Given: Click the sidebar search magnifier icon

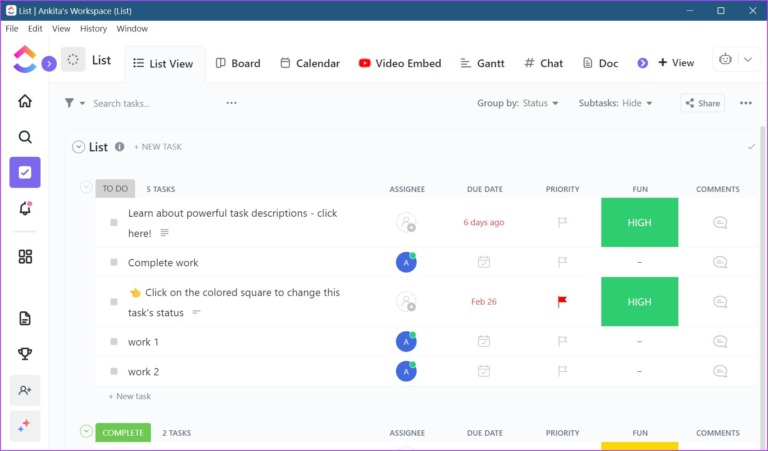Looking at the screenshot, I should pyautogui.click(x=25, y=137).
